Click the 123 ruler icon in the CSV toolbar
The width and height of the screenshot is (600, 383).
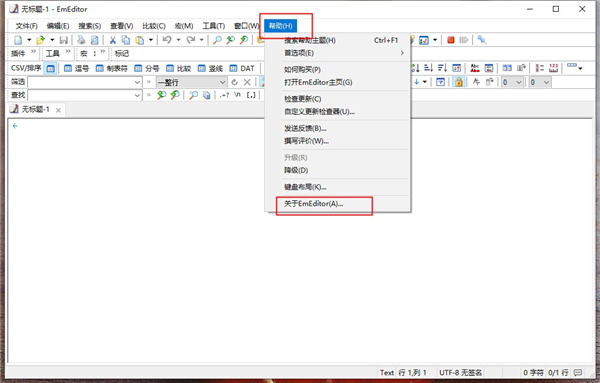tap(553, 68)
